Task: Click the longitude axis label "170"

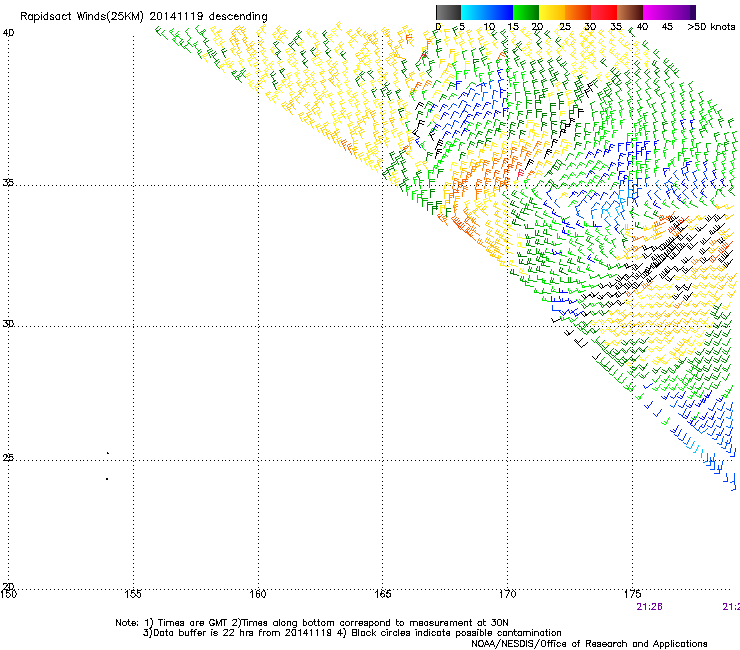Action: point(507,594)
